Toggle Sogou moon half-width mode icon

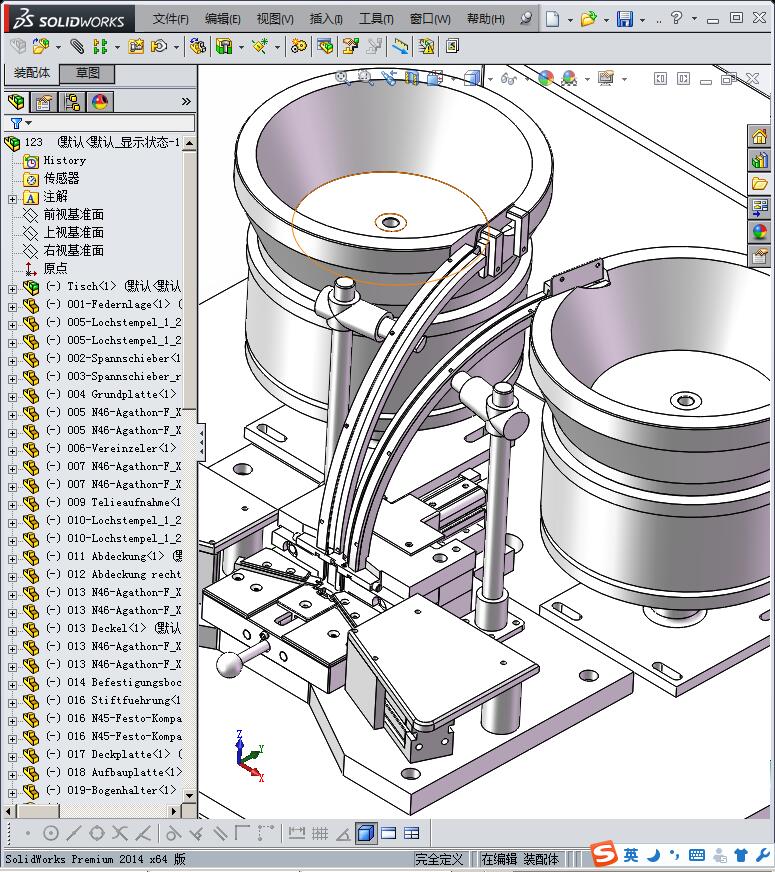coord(654,855)
